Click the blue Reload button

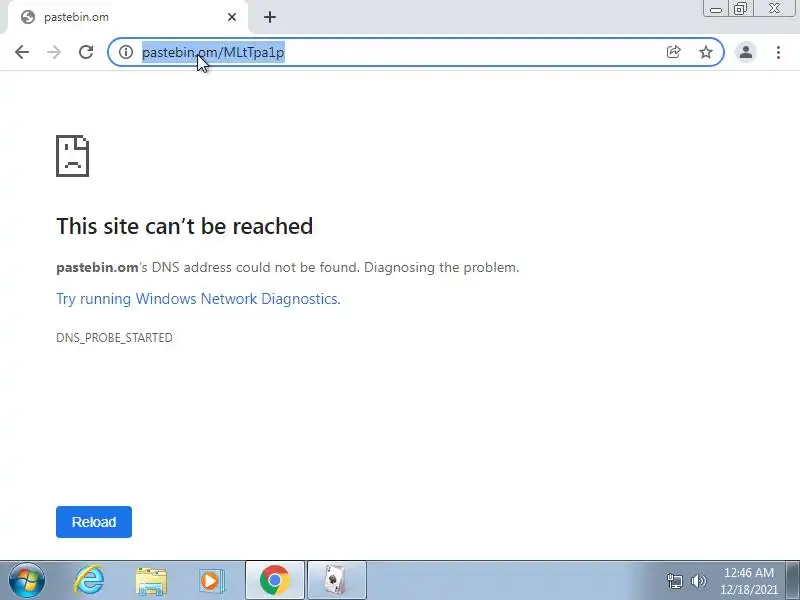point(94,522)
